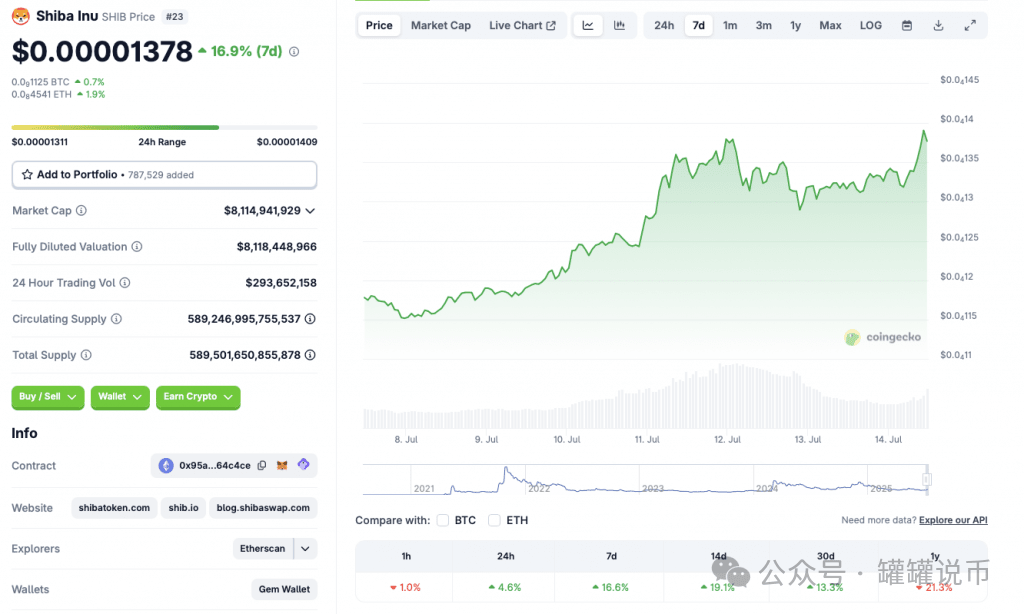Select the Market Cap chart tab
Image resolution: width=1024 pixels, height=614 pixels.
coord(441,25)
